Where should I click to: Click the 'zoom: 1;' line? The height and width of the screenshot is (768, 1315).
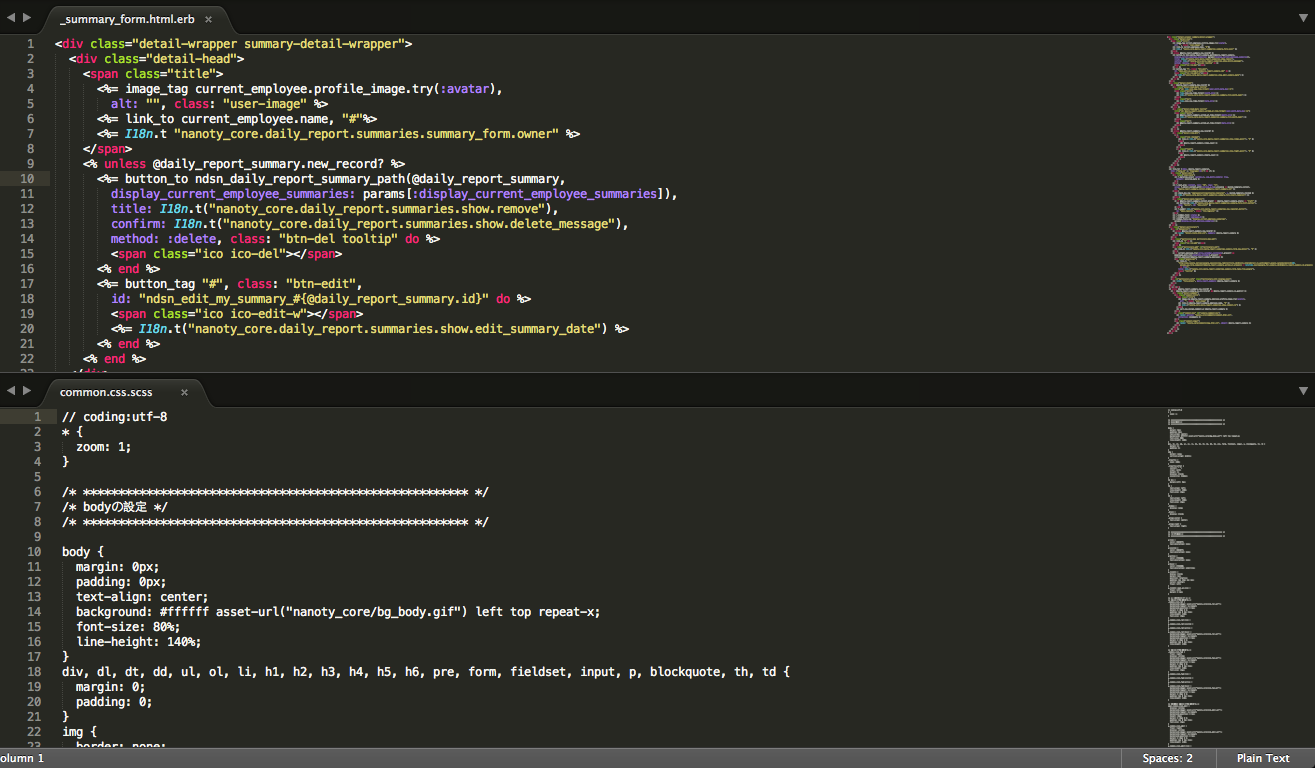click(x=103, y=447)
